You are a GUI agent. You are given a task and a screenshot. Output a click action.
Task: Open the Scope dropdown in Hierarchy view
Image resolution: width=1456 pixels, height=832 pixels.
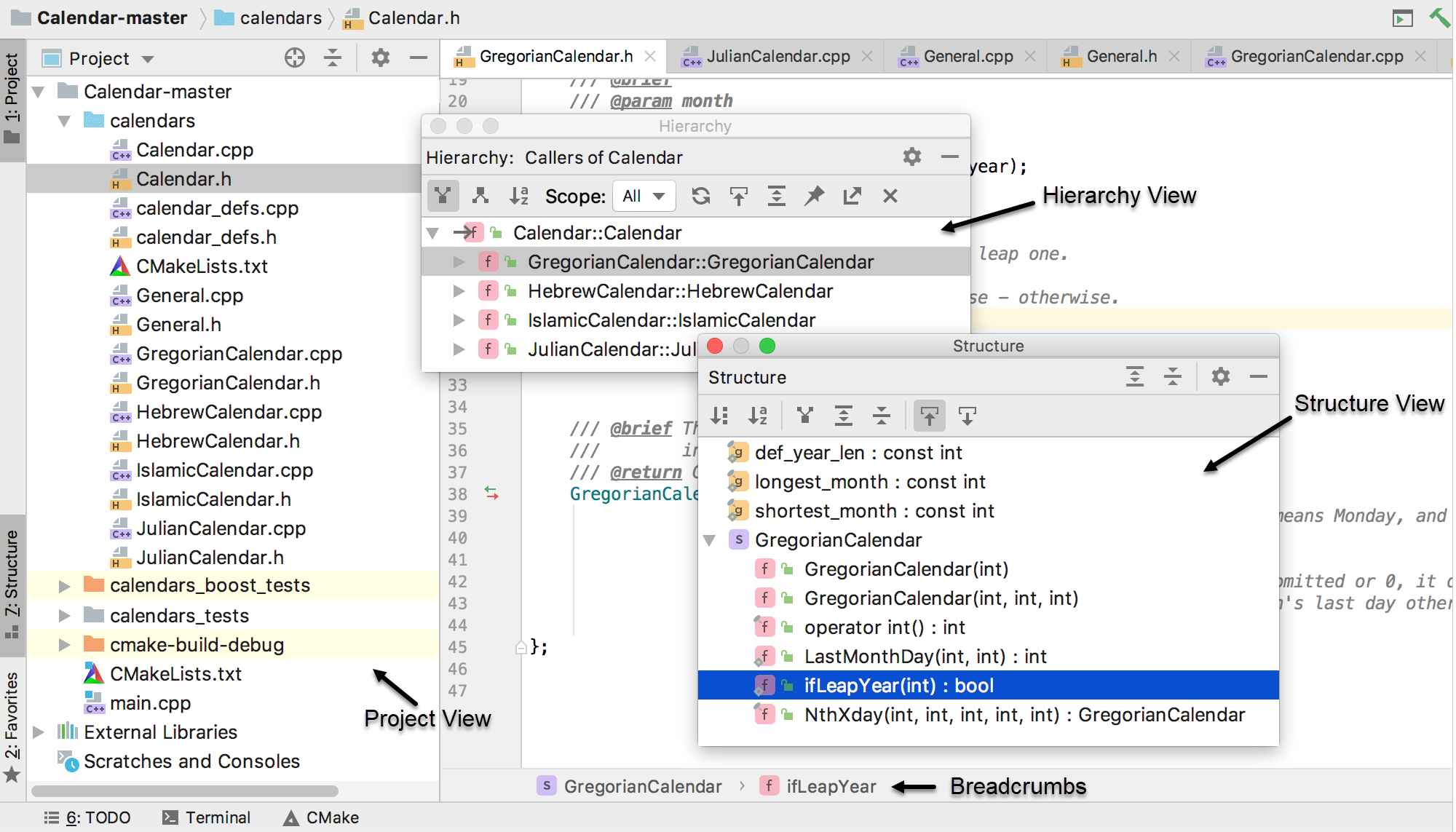[x=644, y=196]
